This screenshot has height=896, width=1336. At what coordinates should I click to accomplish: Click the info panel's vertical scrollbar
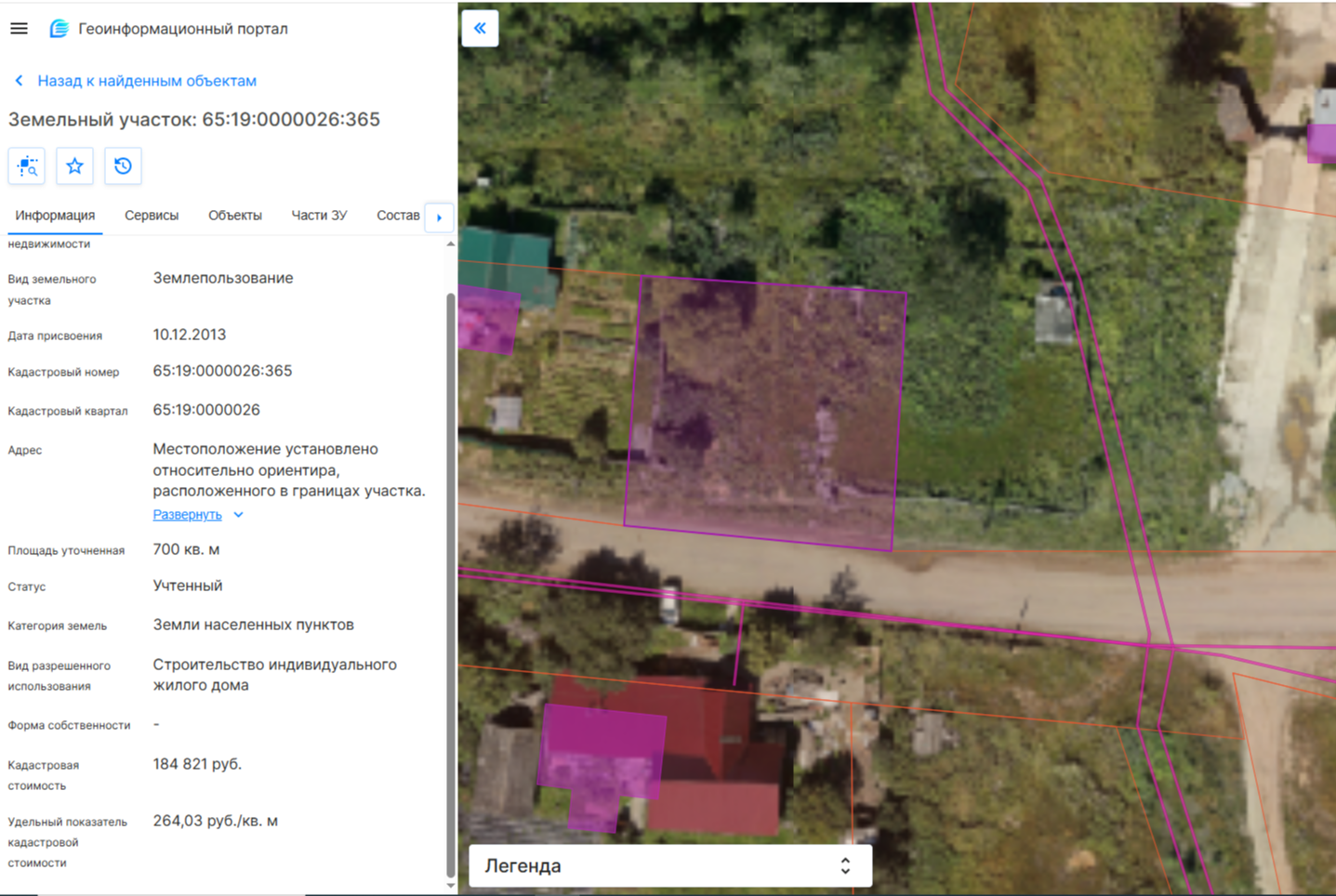coord(451,585)
